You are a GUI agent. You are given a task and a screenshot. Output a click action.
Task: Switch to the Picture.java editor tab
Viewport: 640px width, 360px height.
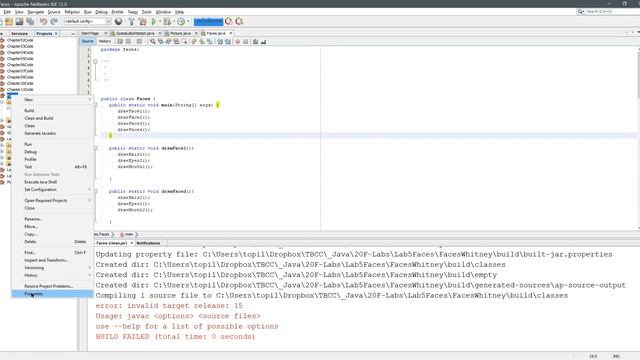(180, 33)
